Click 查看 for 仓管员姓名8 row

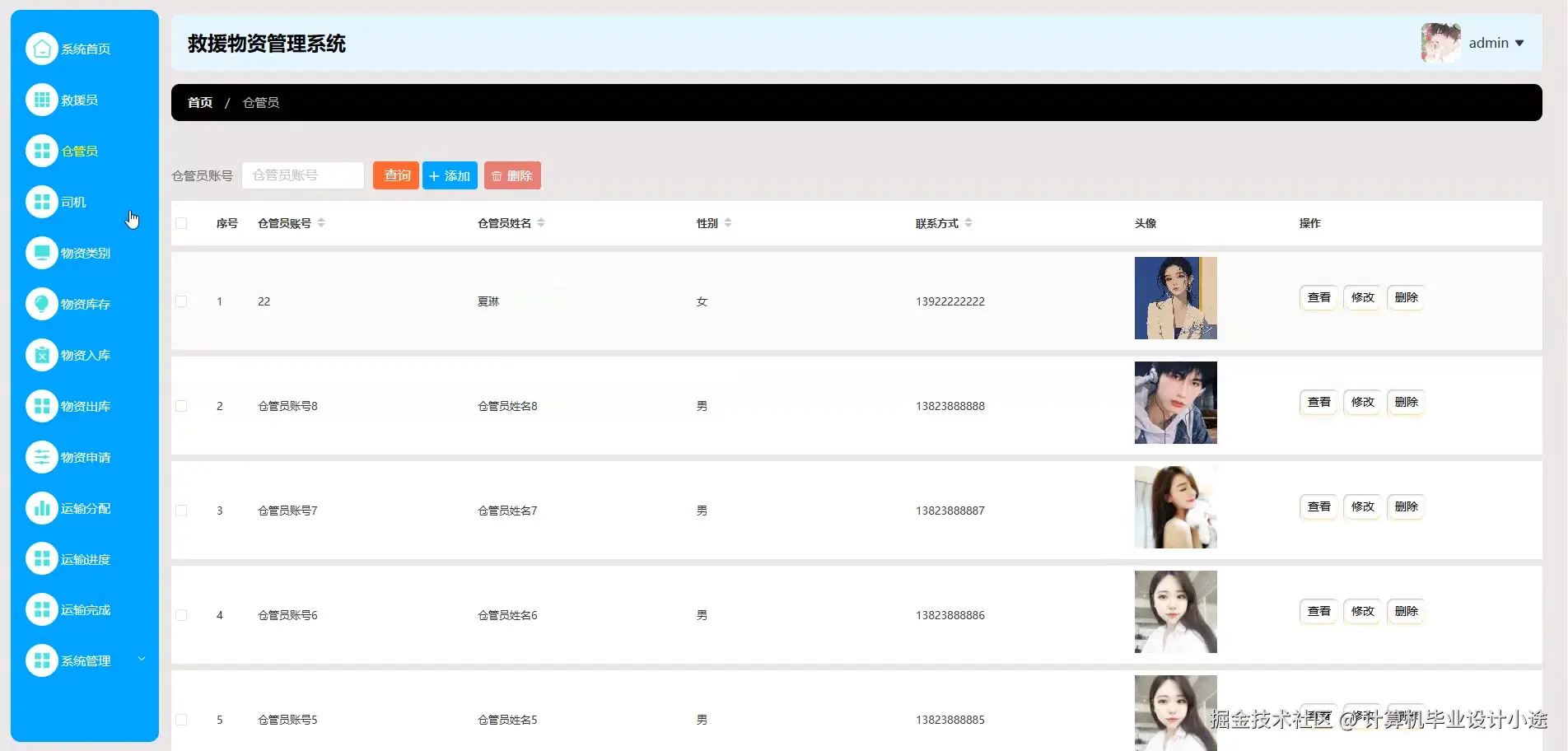tap(1319, 402)
